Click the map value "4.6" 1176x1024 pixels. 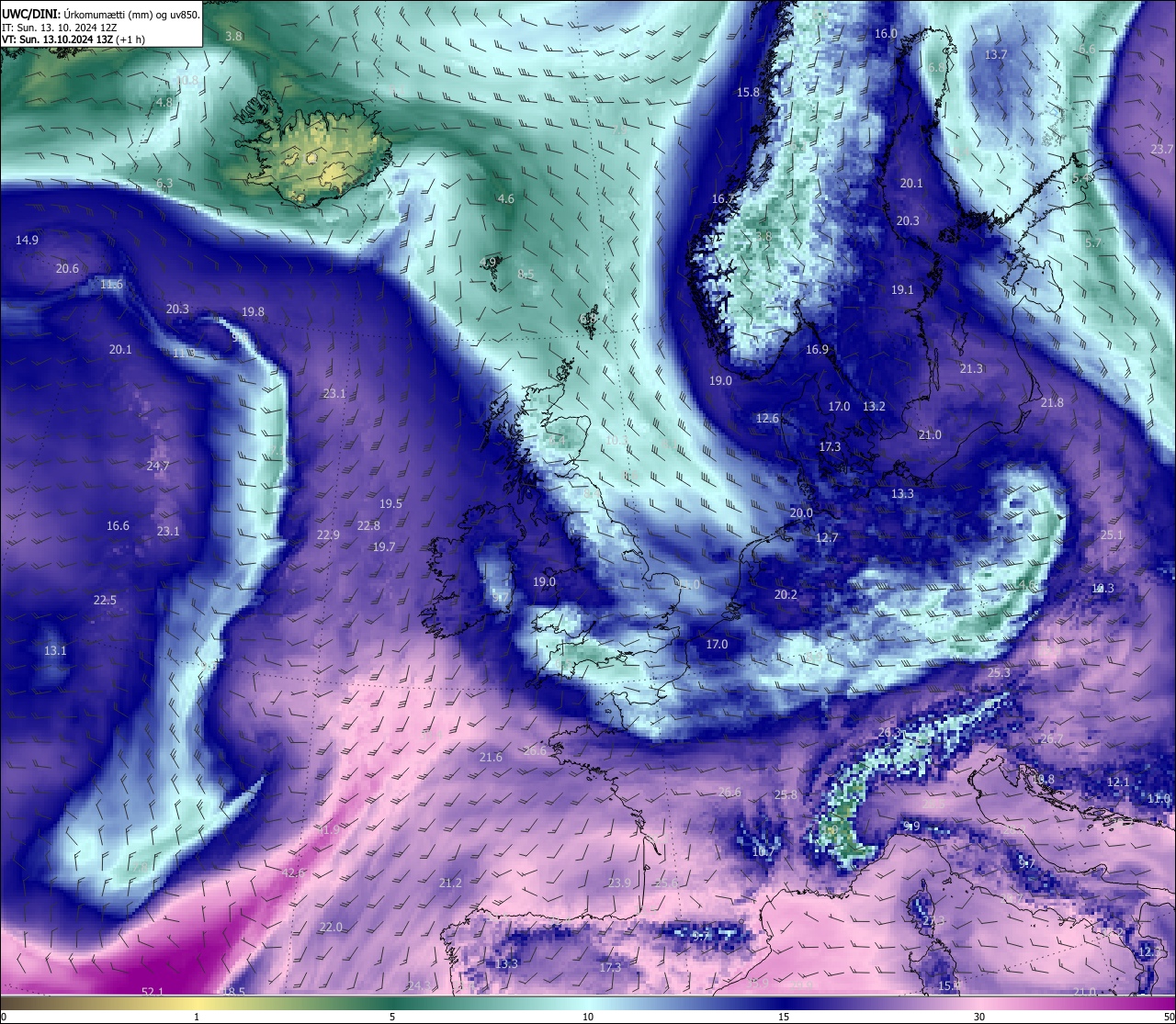[505, 198]
